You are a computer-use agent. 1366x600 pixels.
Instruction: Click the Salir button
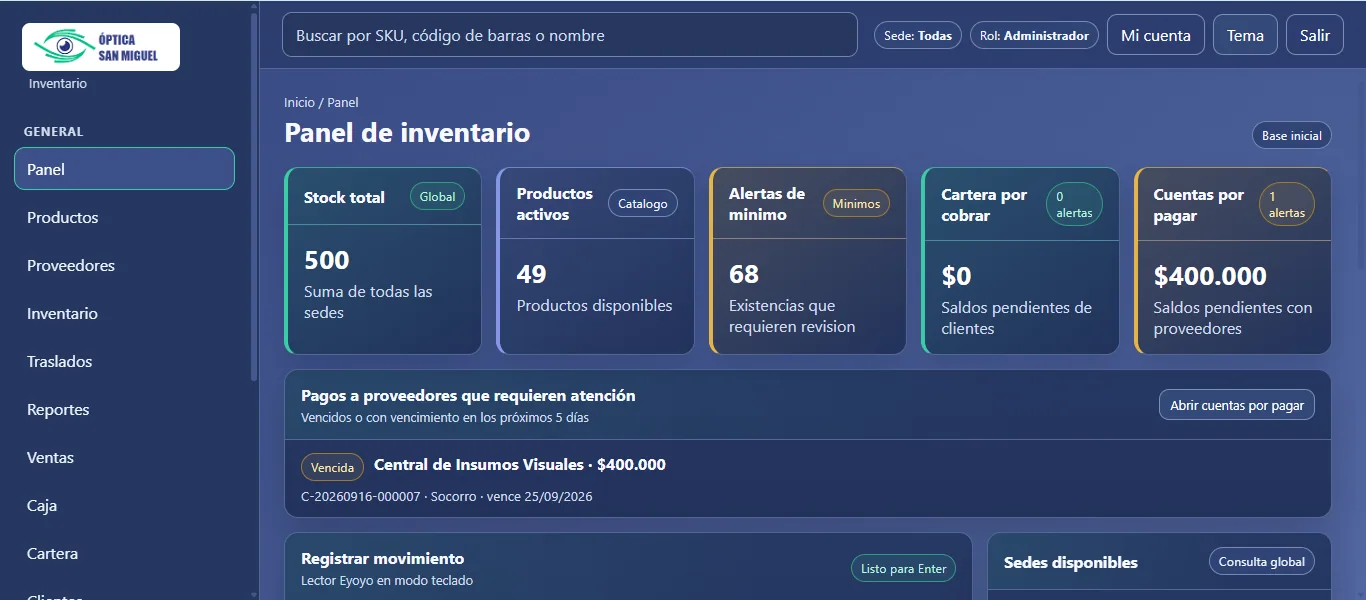[x=1315, y=35]
